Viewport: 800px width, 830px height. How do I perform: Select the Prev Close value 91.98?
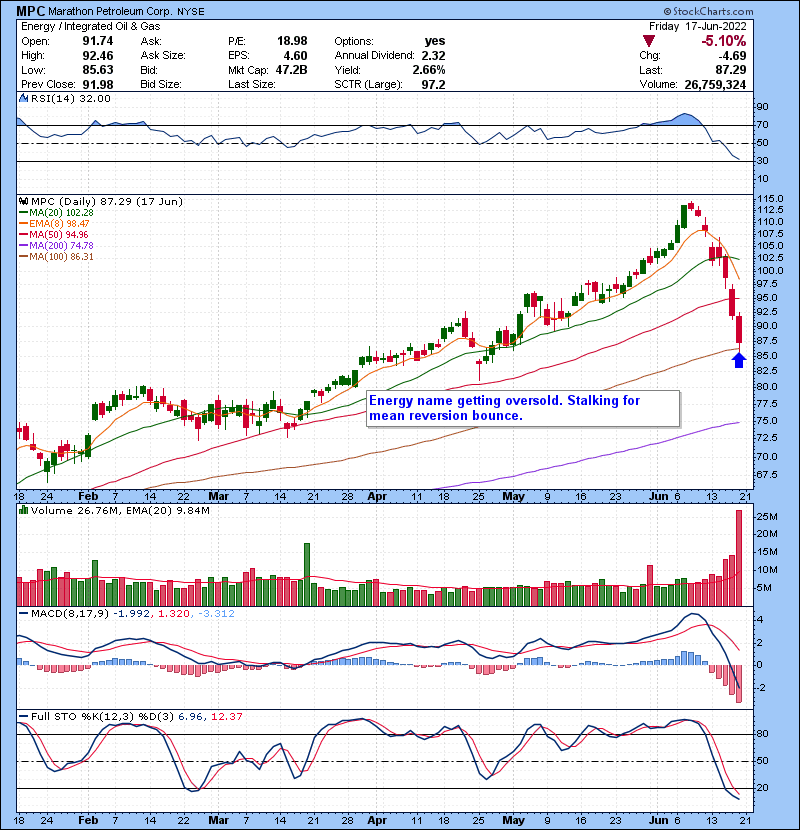(98, 84)
